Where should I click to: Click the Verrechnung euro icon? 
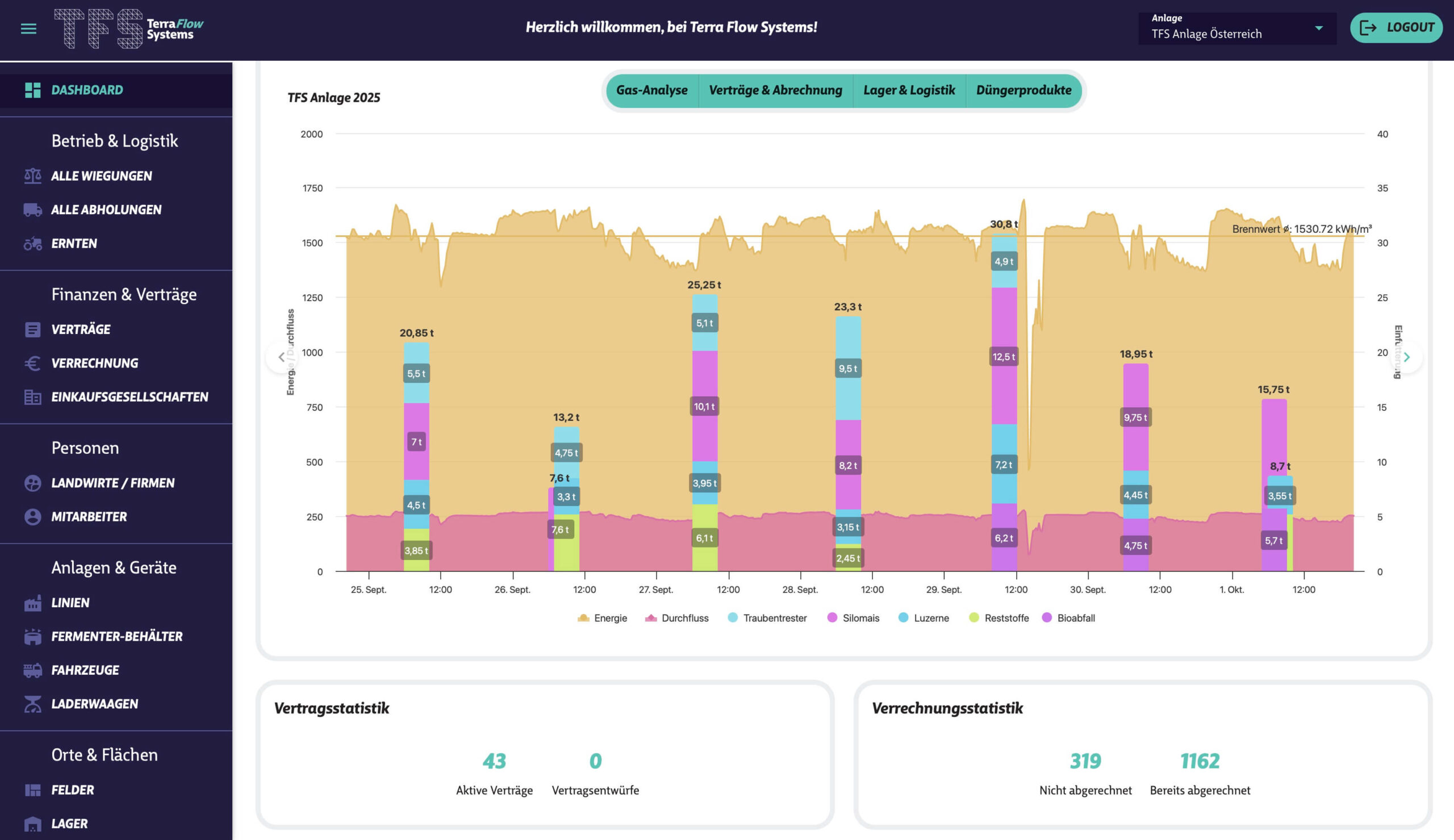pos(32,363)
